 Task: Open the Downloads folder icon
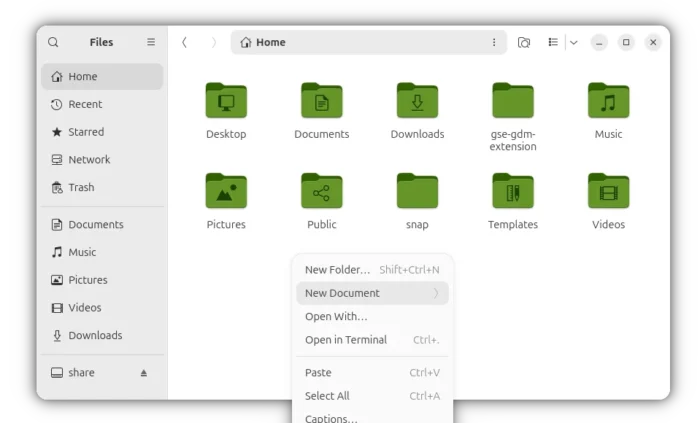point(417,102)
